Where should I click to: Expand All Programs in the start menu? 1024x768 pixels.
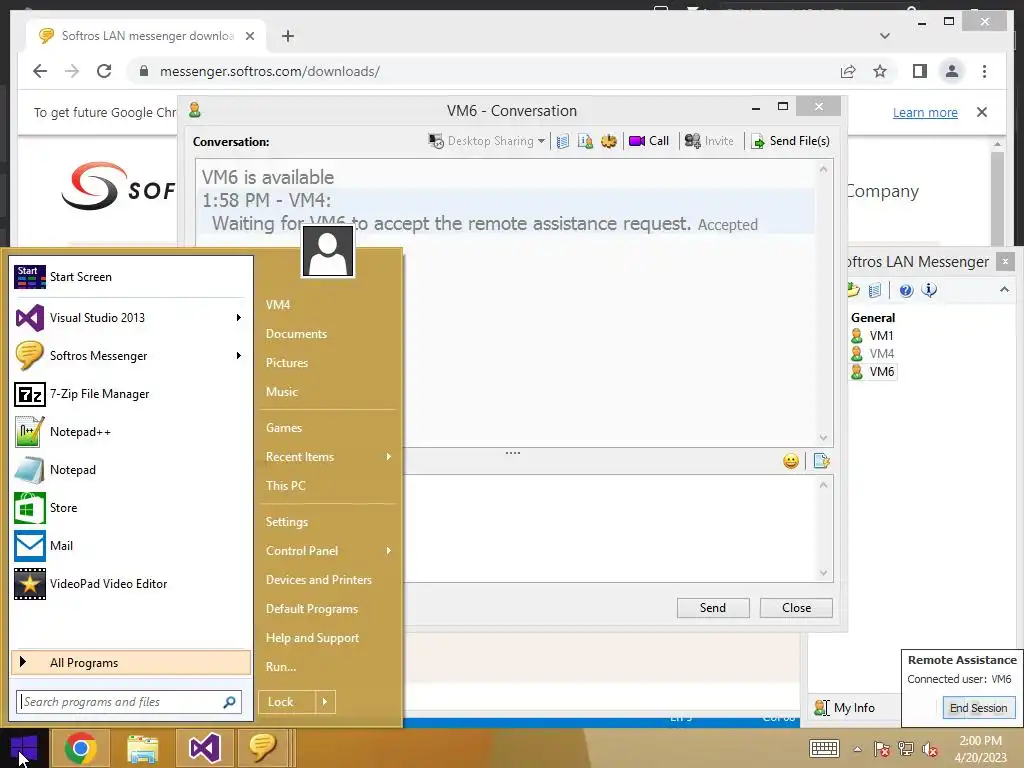tap(131, 662)
